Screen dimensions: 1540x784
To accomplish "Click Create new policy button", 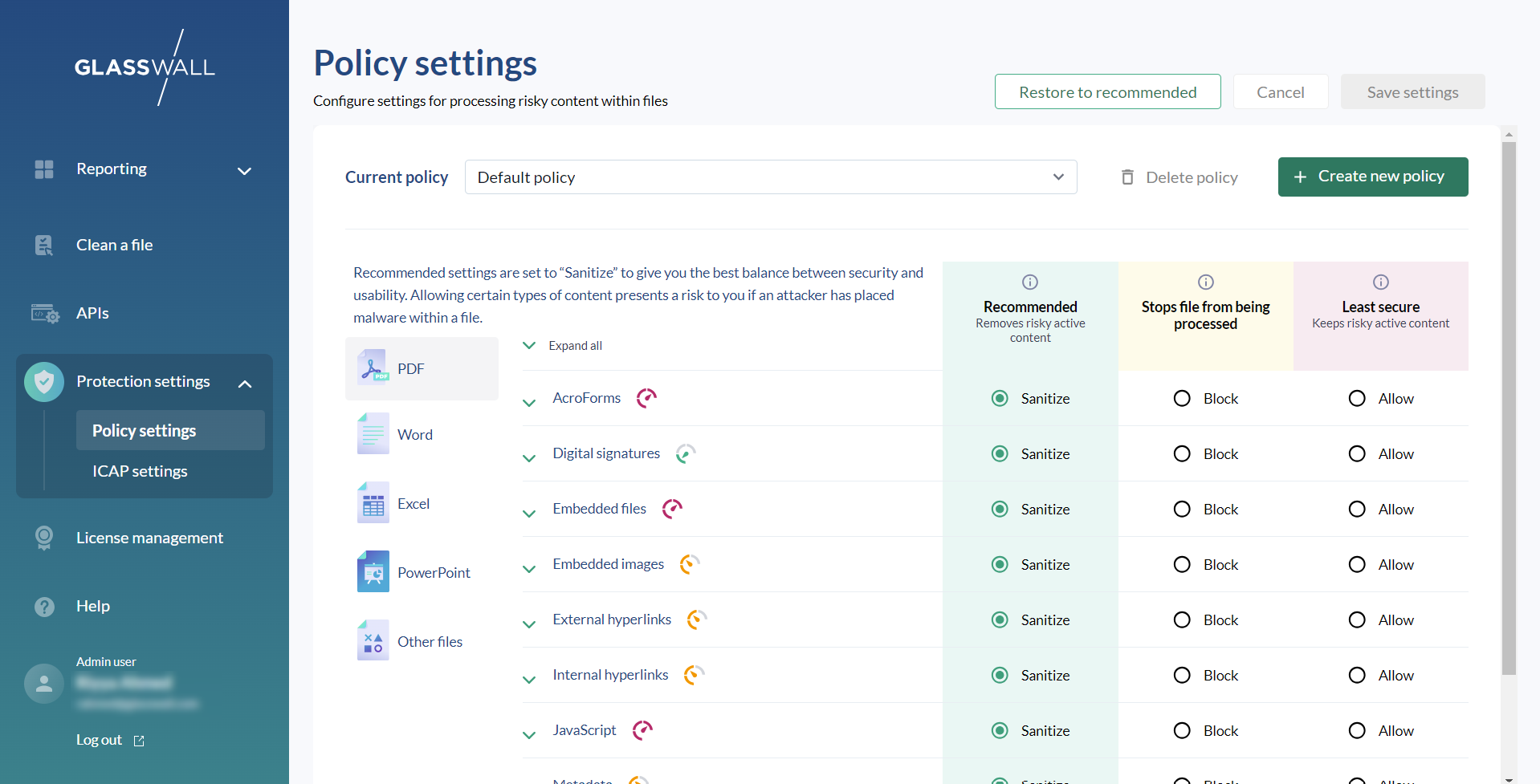I will (x=1372, y=177).
